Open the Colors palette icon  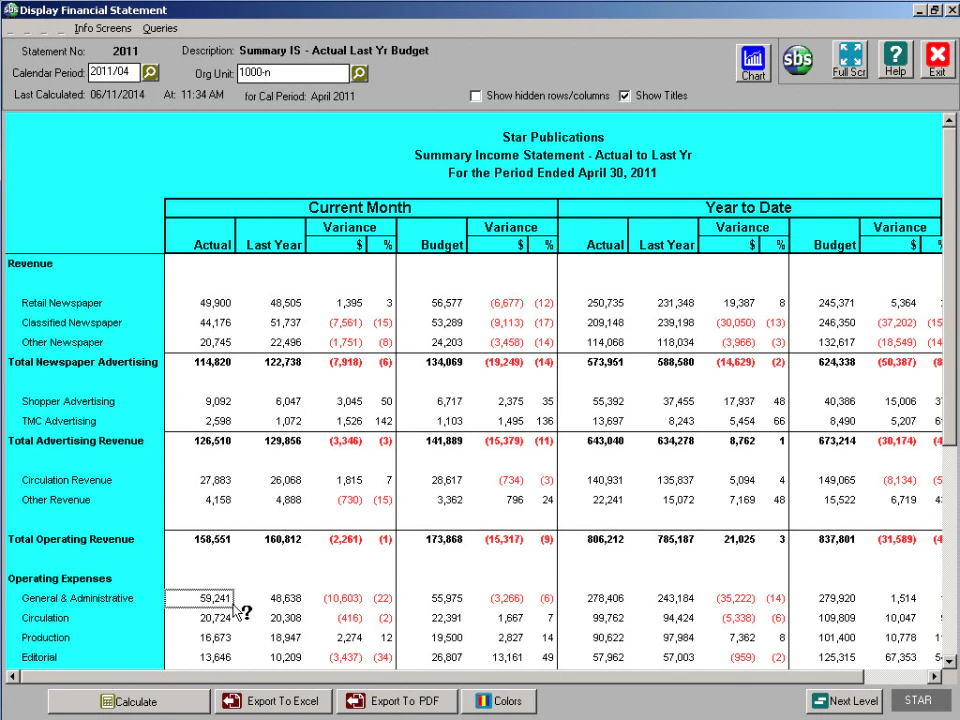[484, 701]
